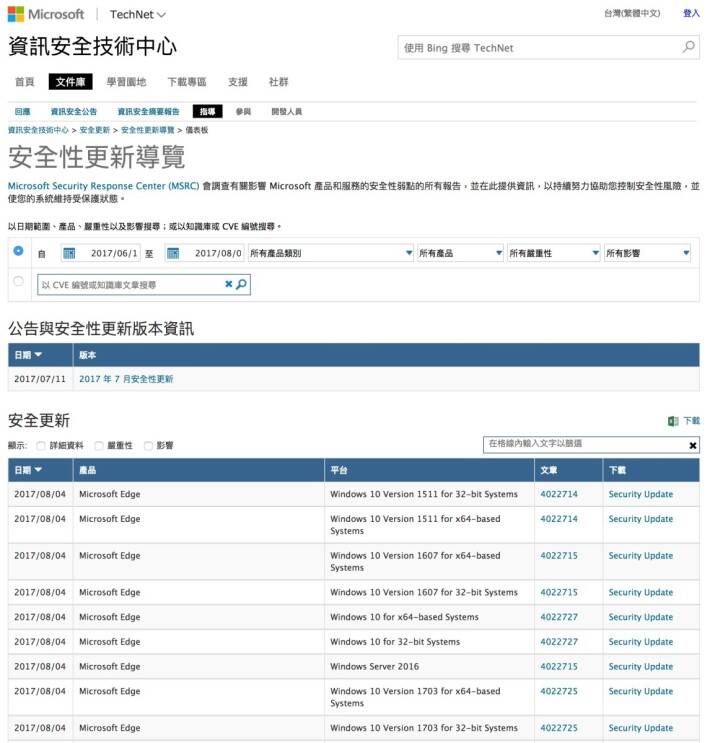Viewport: 710px width, 743px height.
Task: Open the 2017 年 7 月安全性更新 link
Action: pos(126,379)
